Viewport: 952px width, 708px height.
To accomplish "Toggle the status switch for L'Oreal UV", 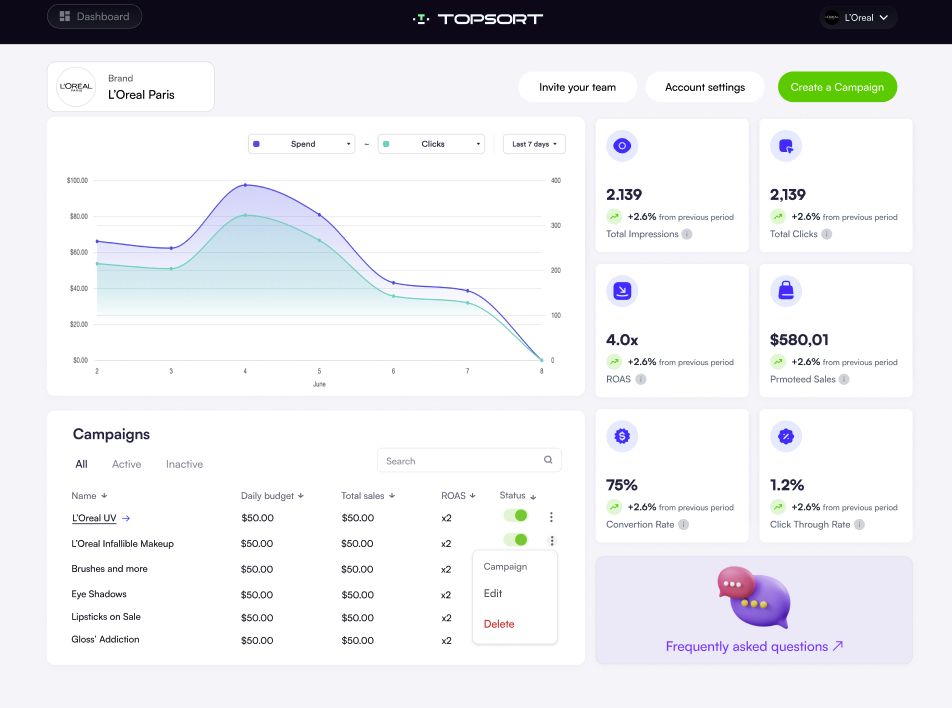I will click(516, 515).
